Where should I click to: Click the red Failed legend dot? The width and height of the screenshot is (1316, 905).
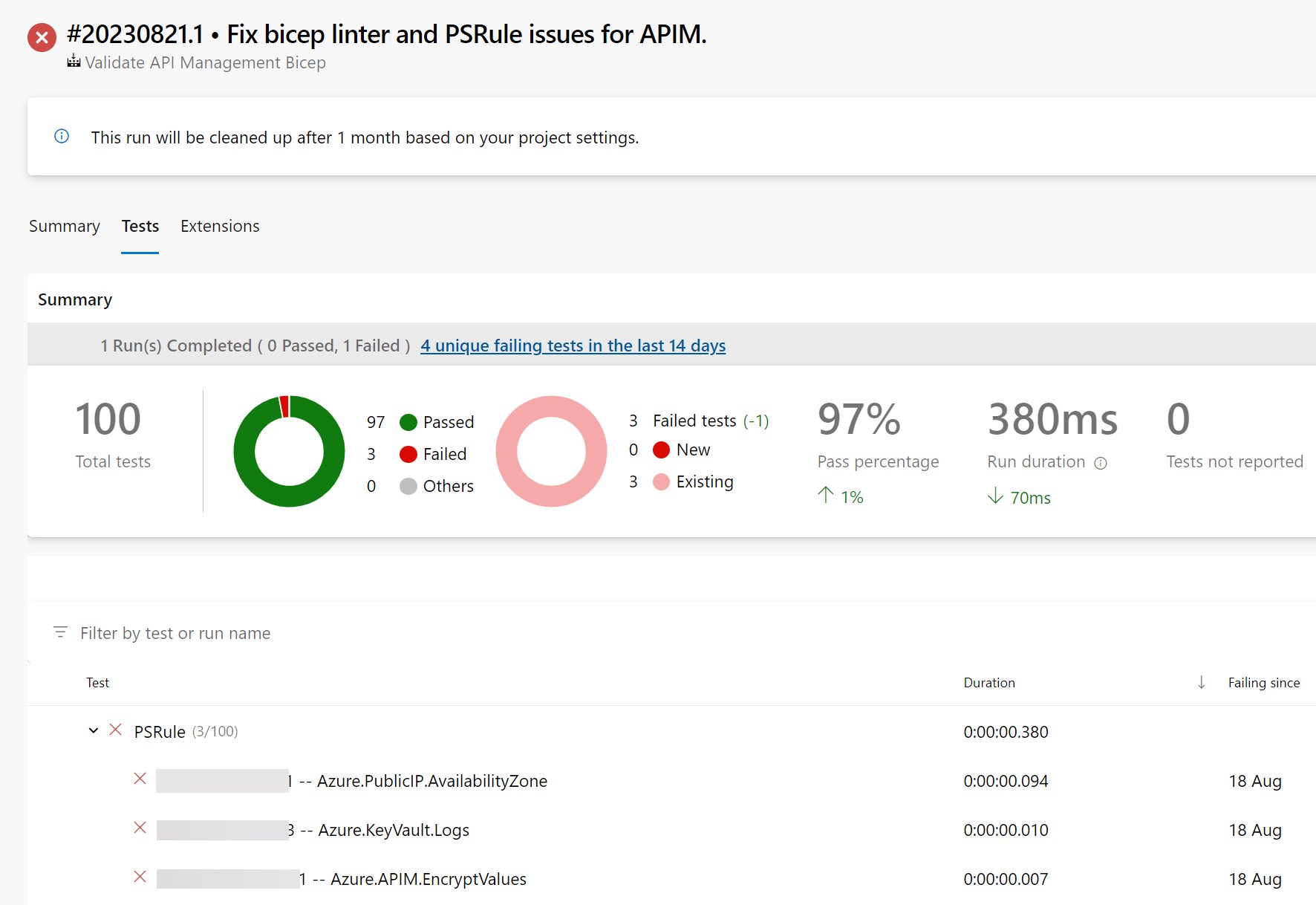click(x=408, y=454)
